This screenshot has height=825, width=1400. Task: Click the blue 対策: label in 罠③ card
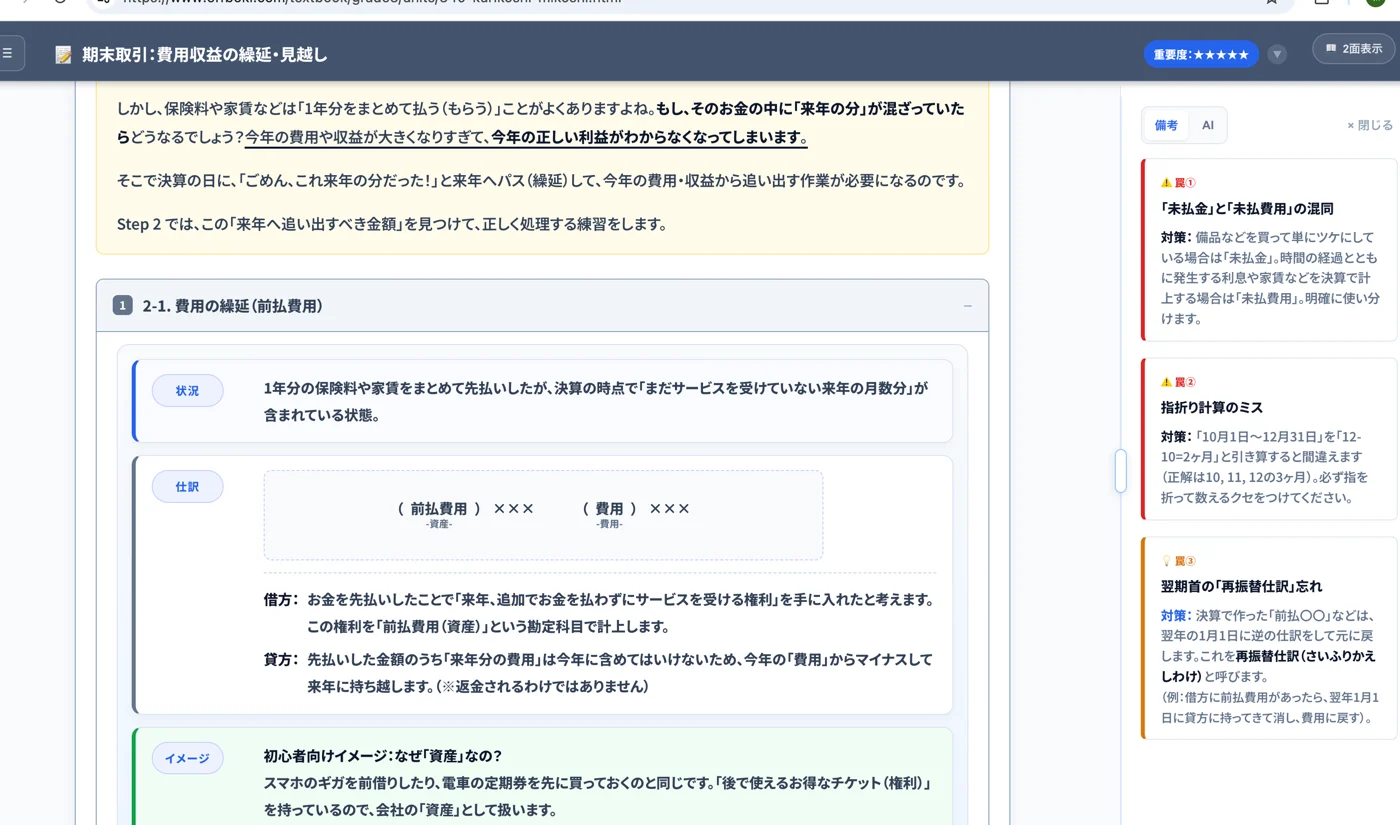(1176, 615)
